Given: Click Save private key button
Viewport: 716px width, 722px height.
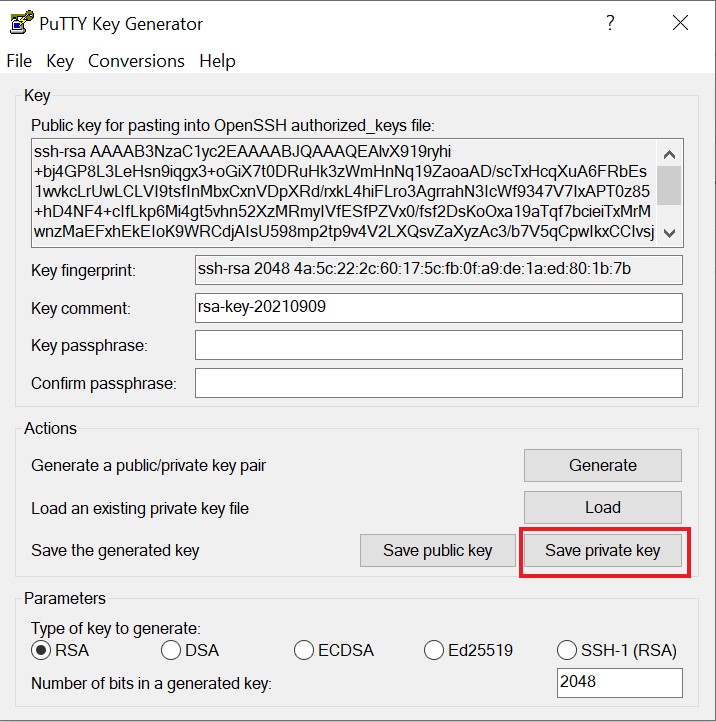Looking at the screenshot, I should coord(603,550).
